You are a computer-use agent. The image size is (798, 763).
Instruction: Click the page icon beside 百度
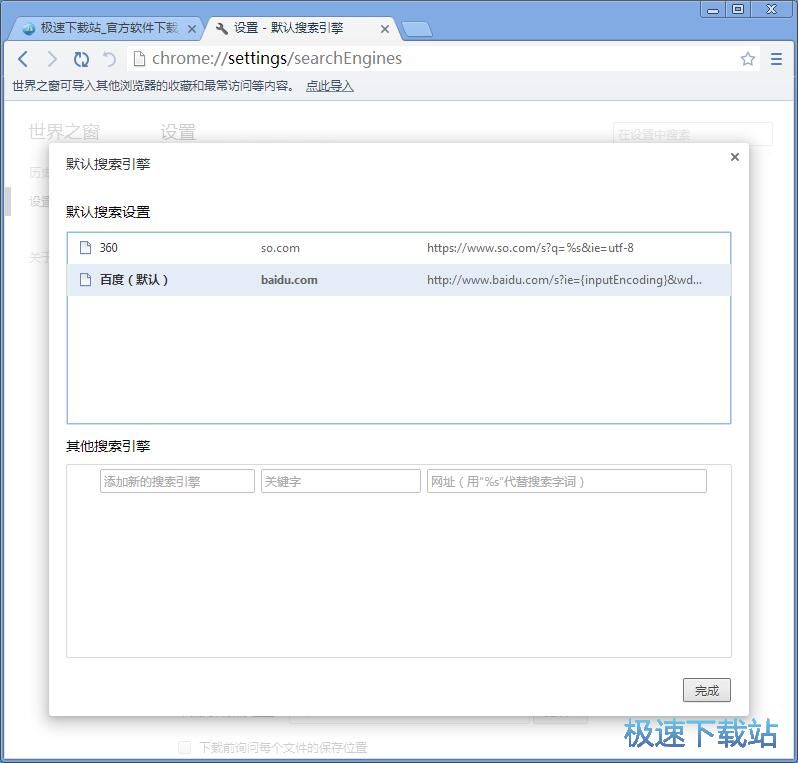[x=86, y=279]
